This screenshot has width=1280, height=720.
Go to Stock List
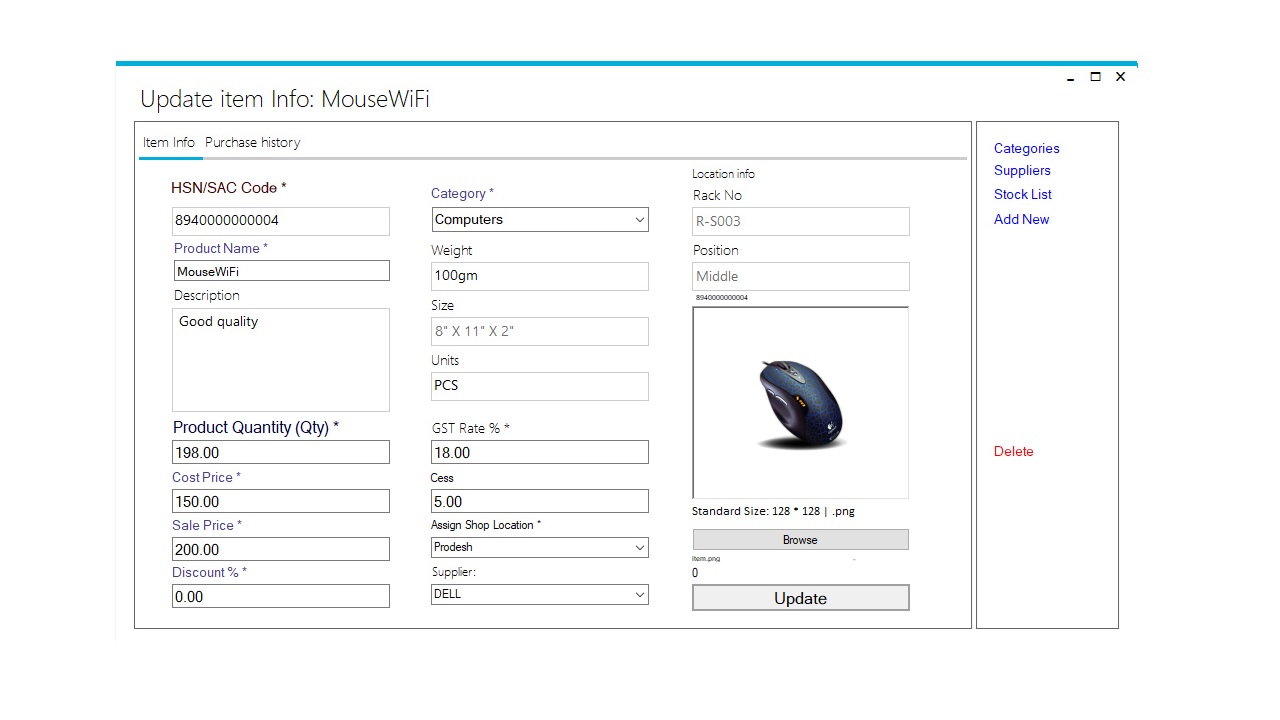pyautogui.click(x=1023, y=195)
